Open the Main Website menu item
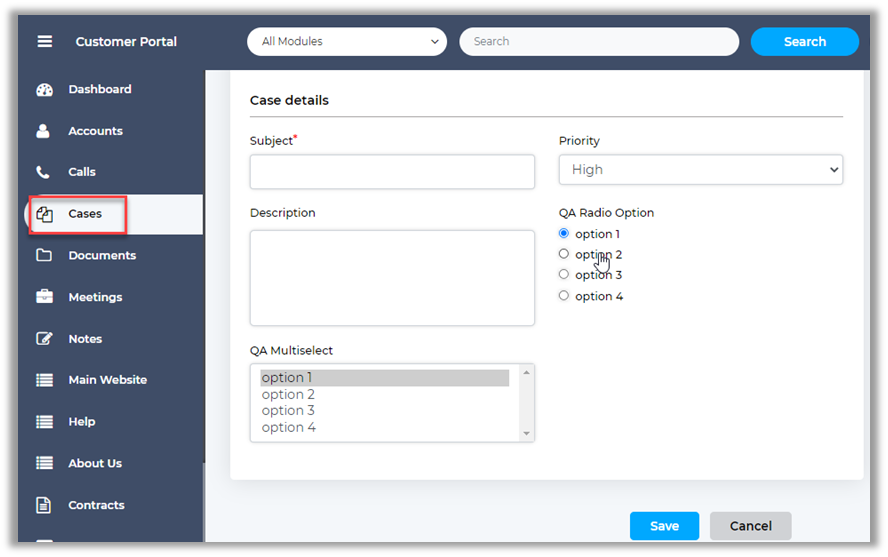 tap(107, 380)
